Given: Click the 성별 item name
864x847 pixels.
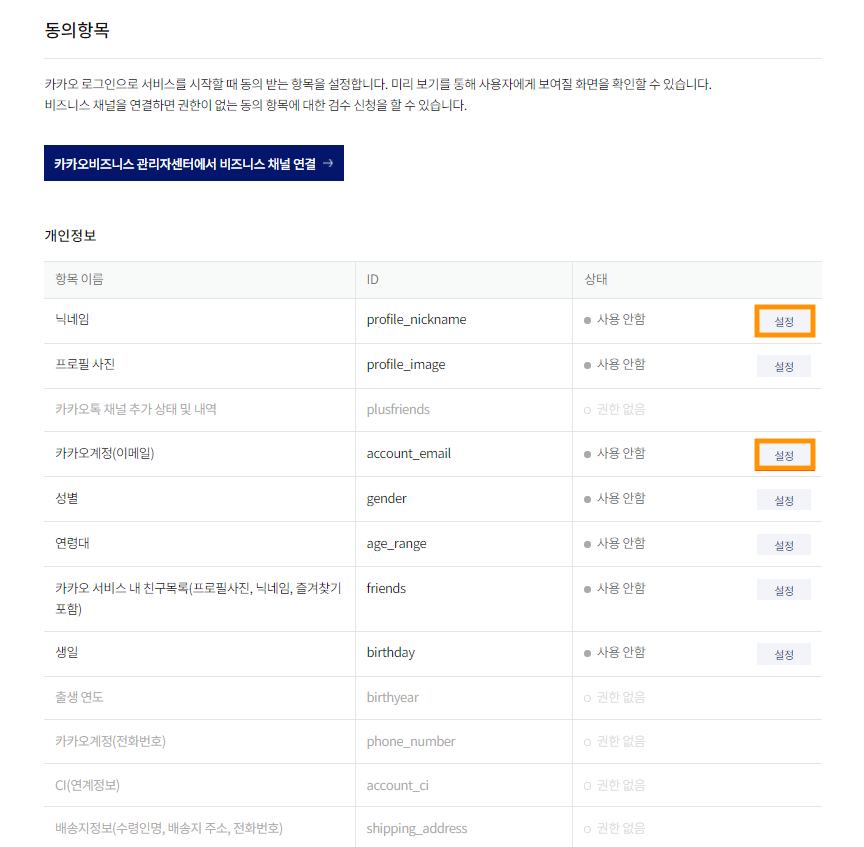Looking at the screenshot, I should [67, 498].
